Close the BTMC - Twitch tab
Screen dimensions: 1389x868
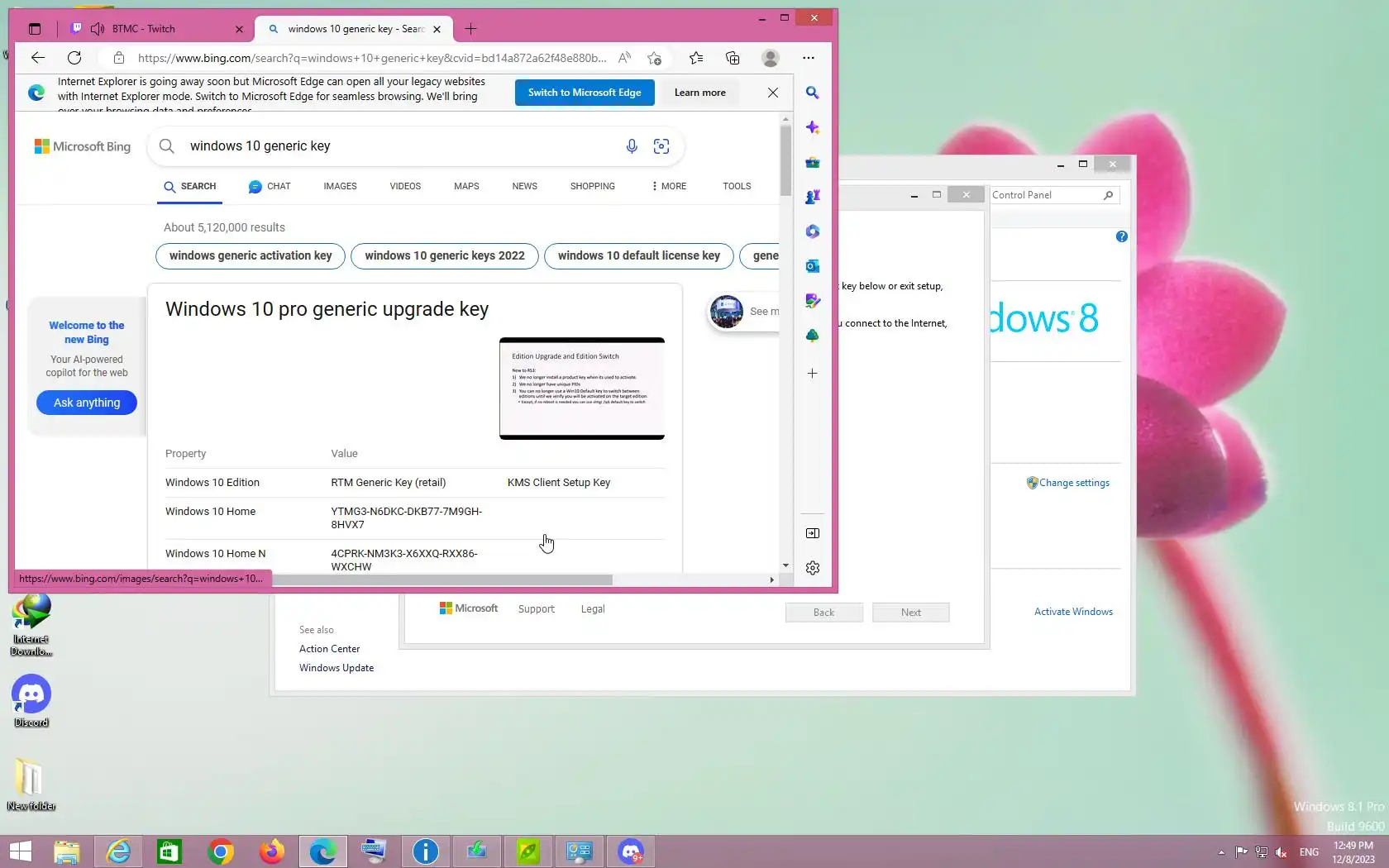click(240, 29)
